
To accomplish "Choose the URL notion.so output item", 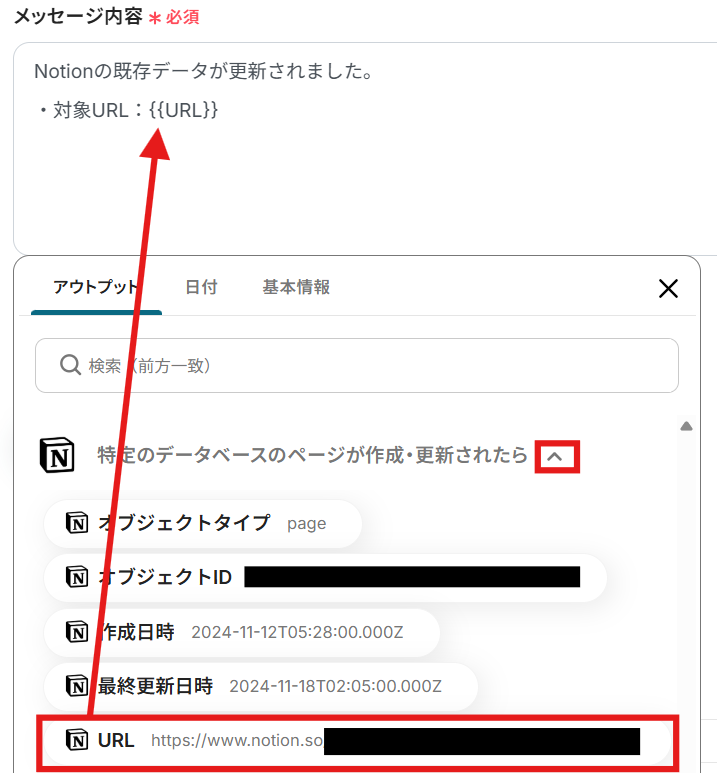I will coord(358,741).
